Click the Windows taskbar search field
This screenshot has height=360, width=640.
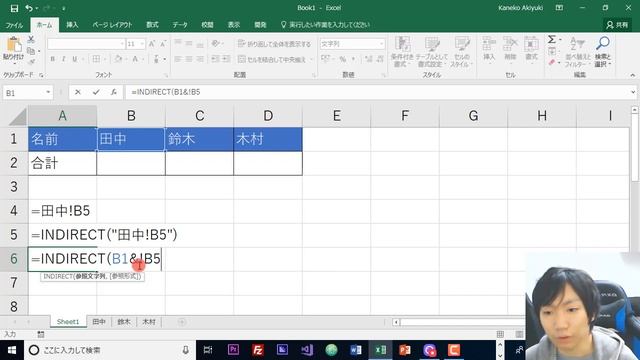click(109, 350)
